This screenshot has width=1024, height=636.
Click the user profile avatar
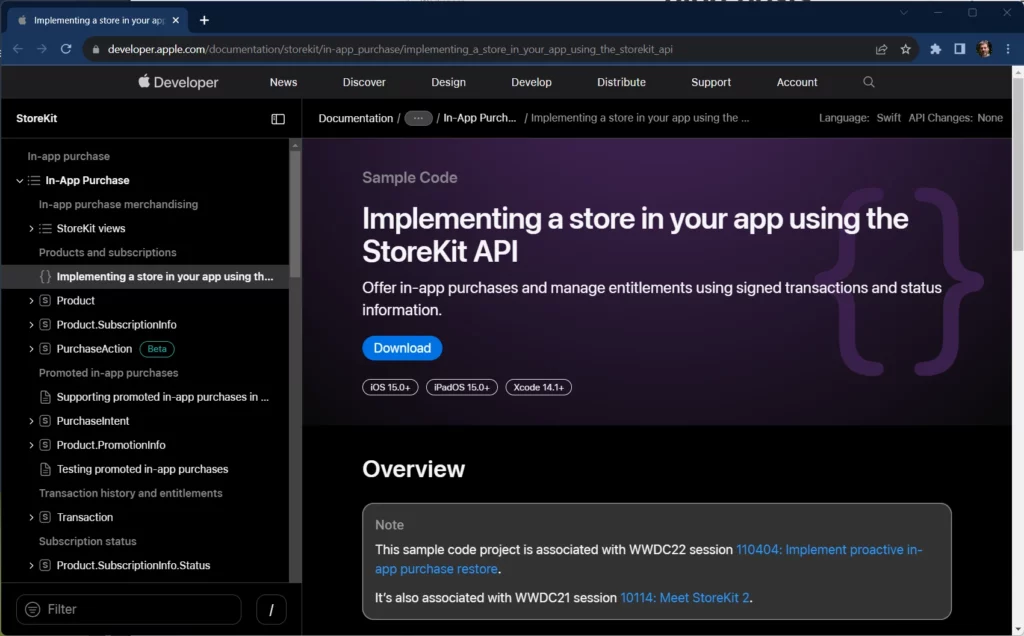coord(984,49)
